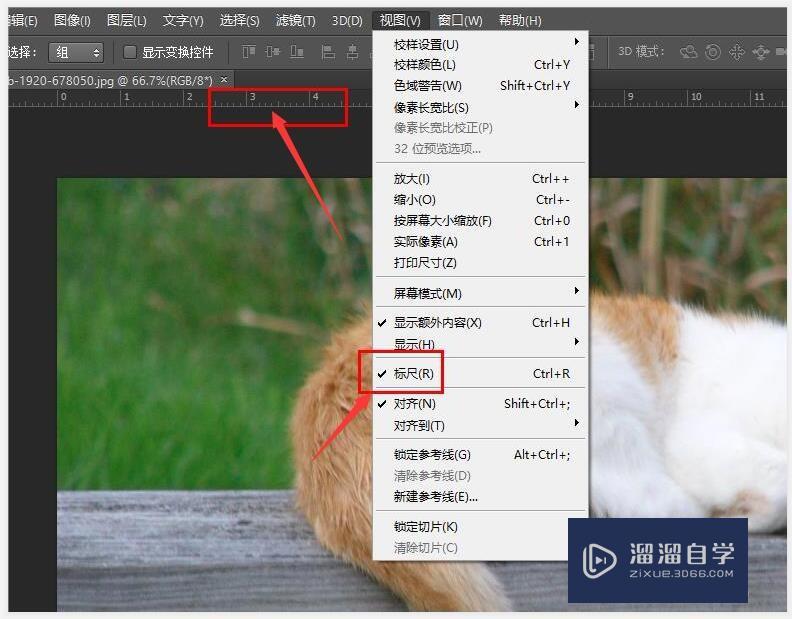Image resolution: width=792 pixels, height=619 pixels.
Task: Open the 组 auto-select dropdown
Action: pos(76,52)
